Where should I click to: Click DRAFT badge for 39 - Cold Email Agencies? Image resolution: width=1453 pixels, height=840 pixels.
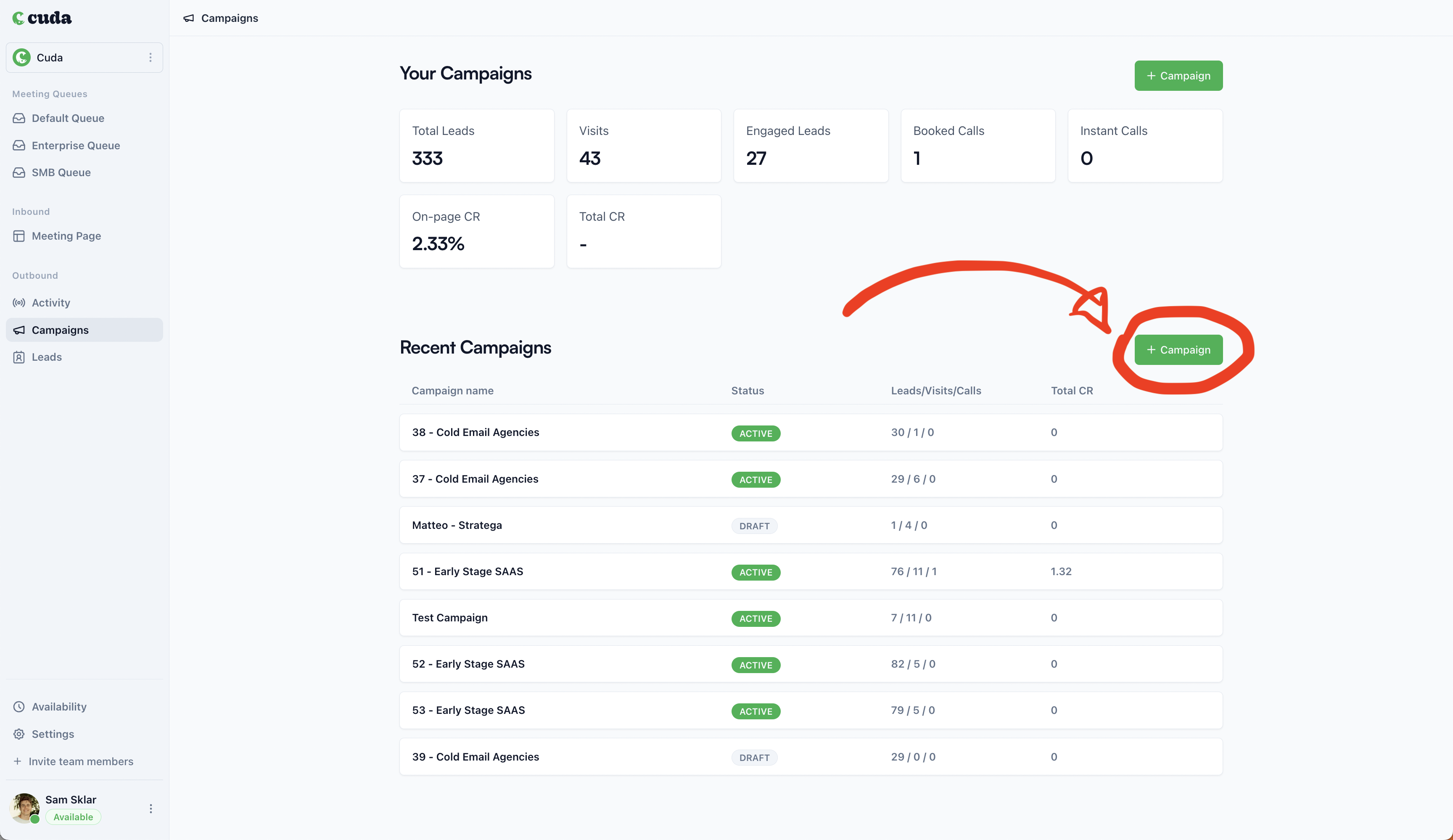(754, 758)
